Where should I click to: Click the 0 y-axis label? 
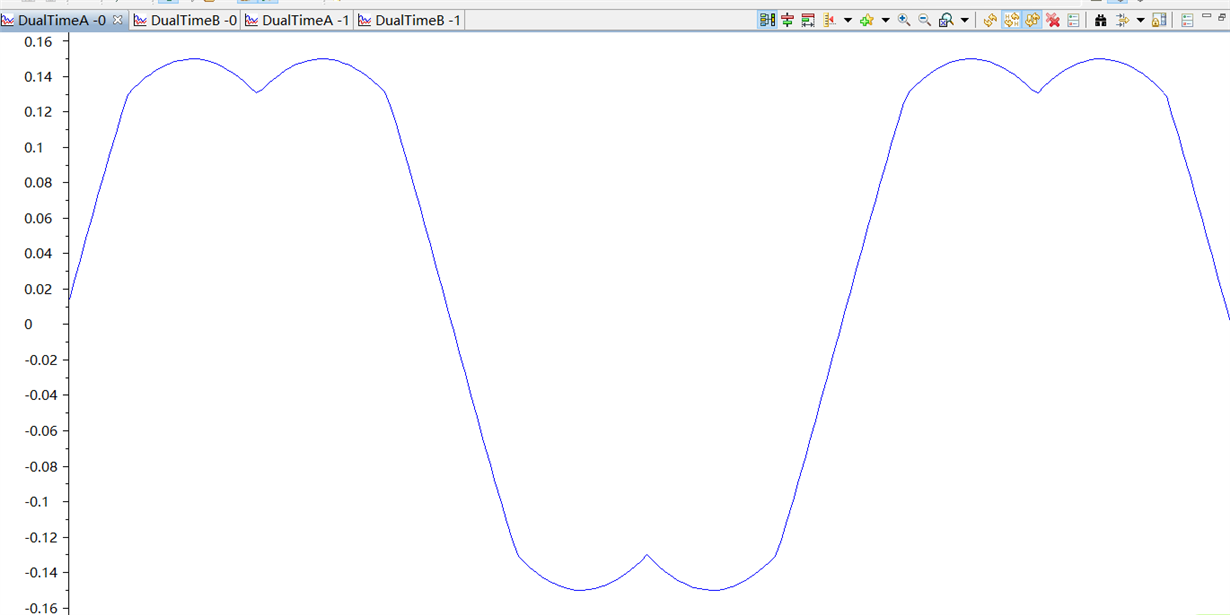(29, 325)
